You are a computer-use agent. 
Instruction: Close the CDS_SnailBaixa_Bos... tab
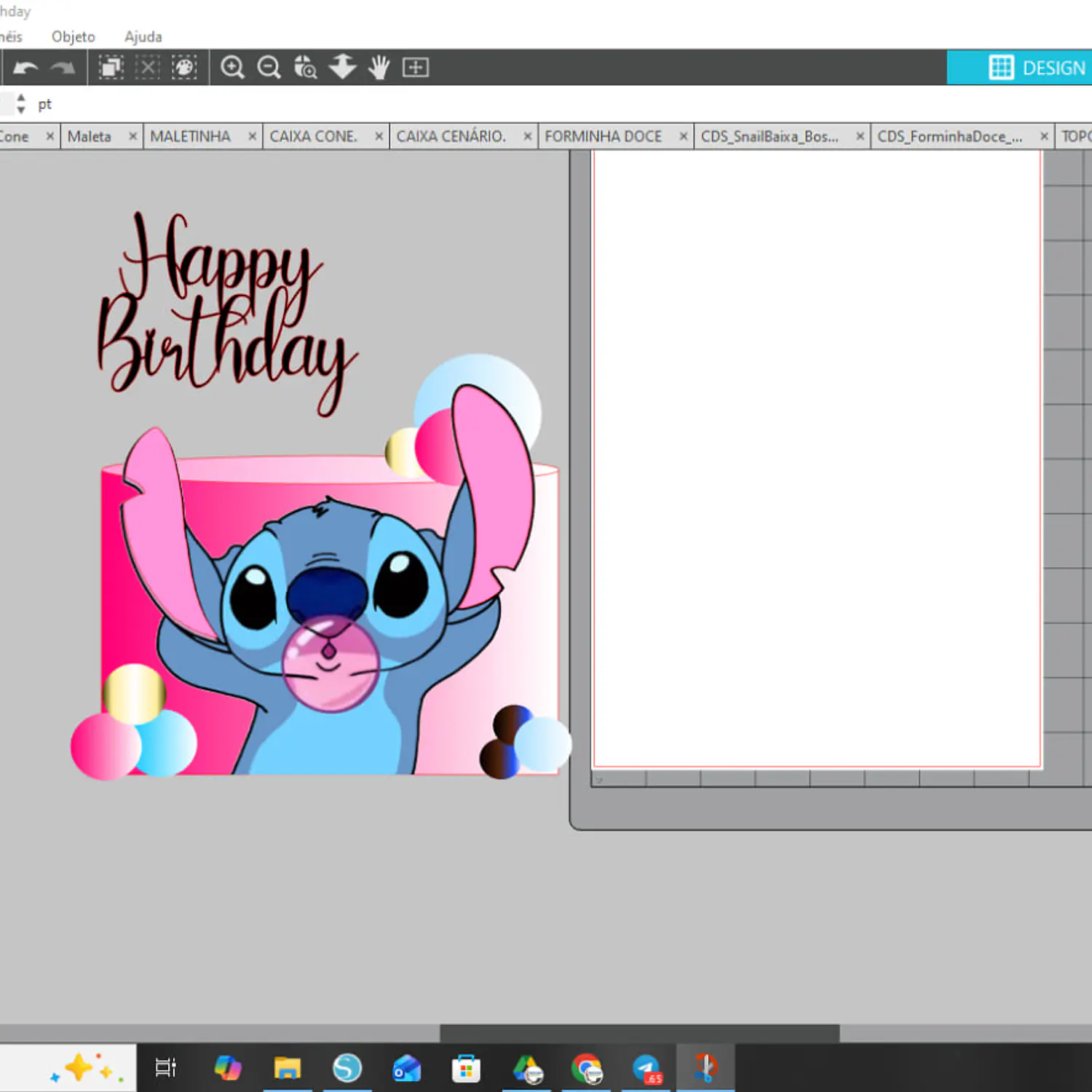pos(860,136)
